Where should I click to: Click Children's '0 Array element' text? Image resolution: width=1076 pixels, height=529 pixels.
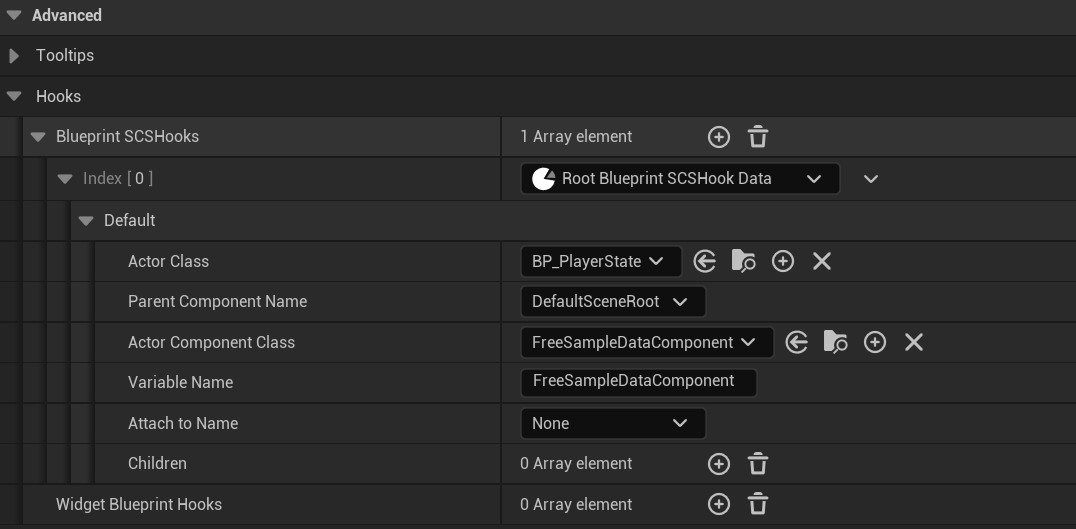point(576,464)
